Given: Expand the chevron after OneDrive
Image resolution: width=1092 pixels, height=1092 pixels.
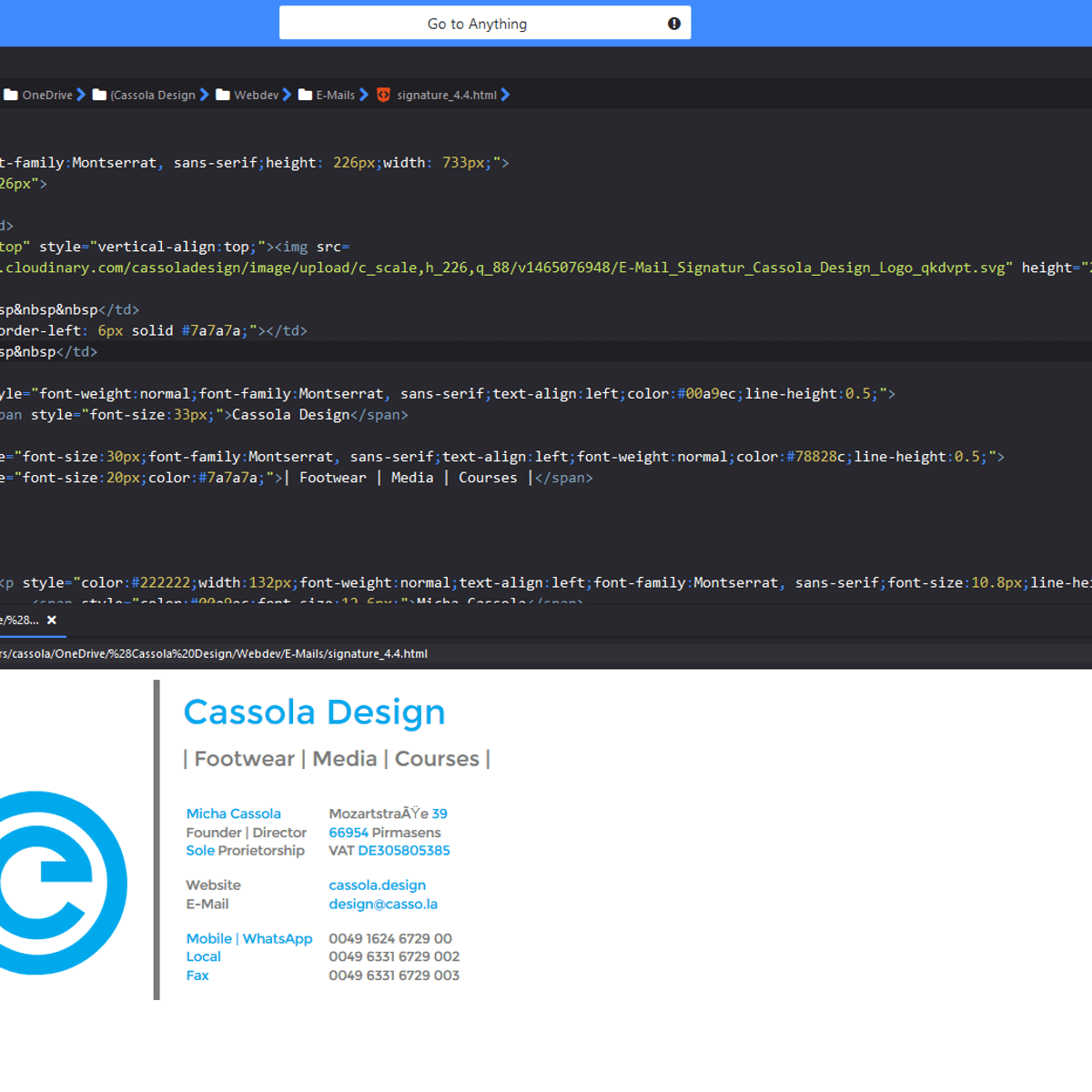Looking at the screenshot, I should [x=81, y=95].
